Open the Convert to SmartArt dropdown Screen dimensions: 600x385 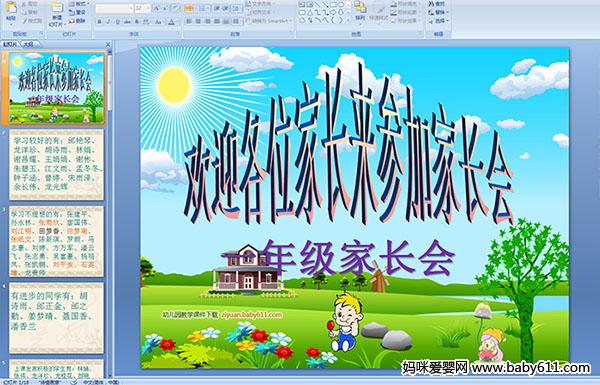tap(269, 21)
